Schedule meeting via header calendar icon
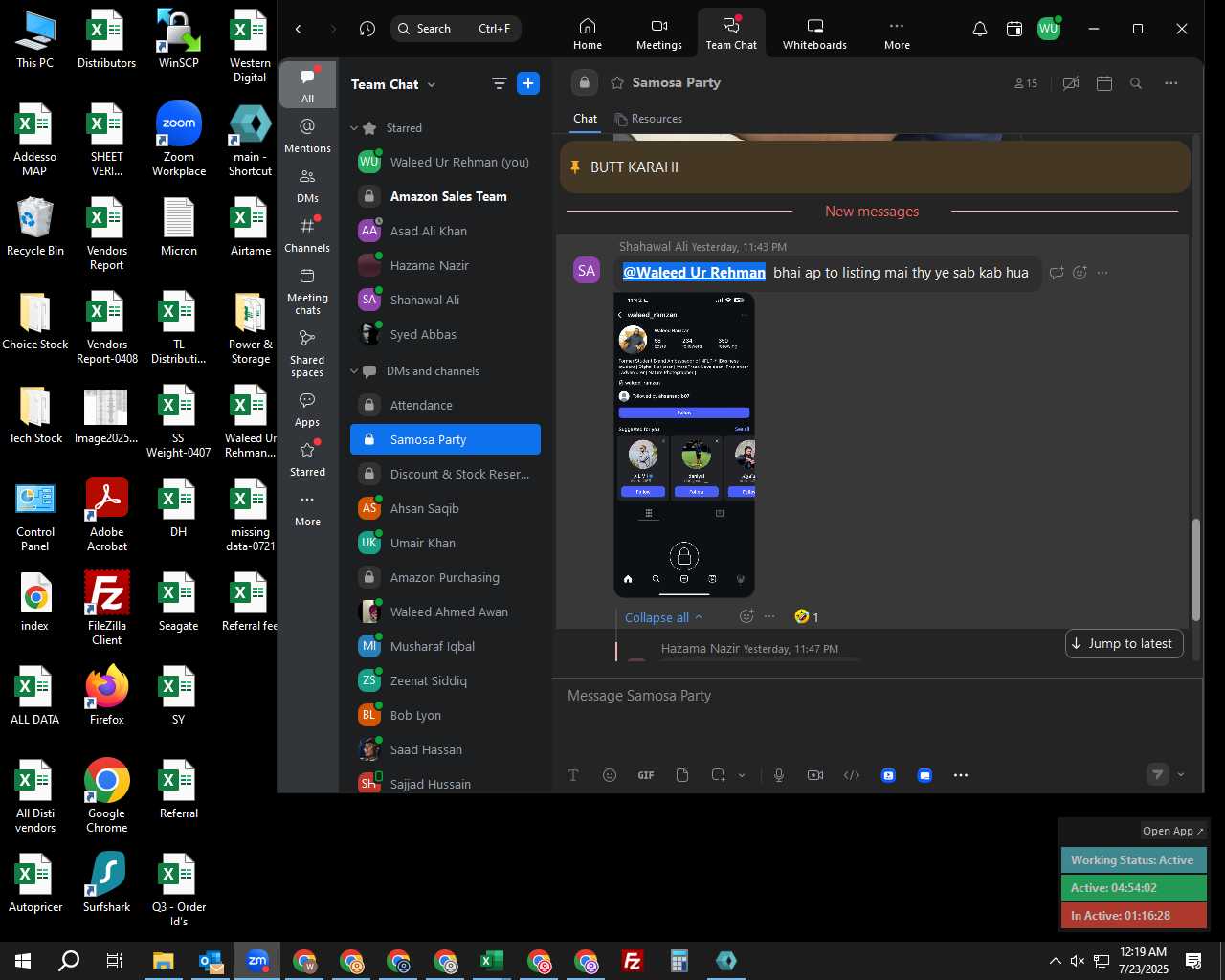 (1103, 83)
